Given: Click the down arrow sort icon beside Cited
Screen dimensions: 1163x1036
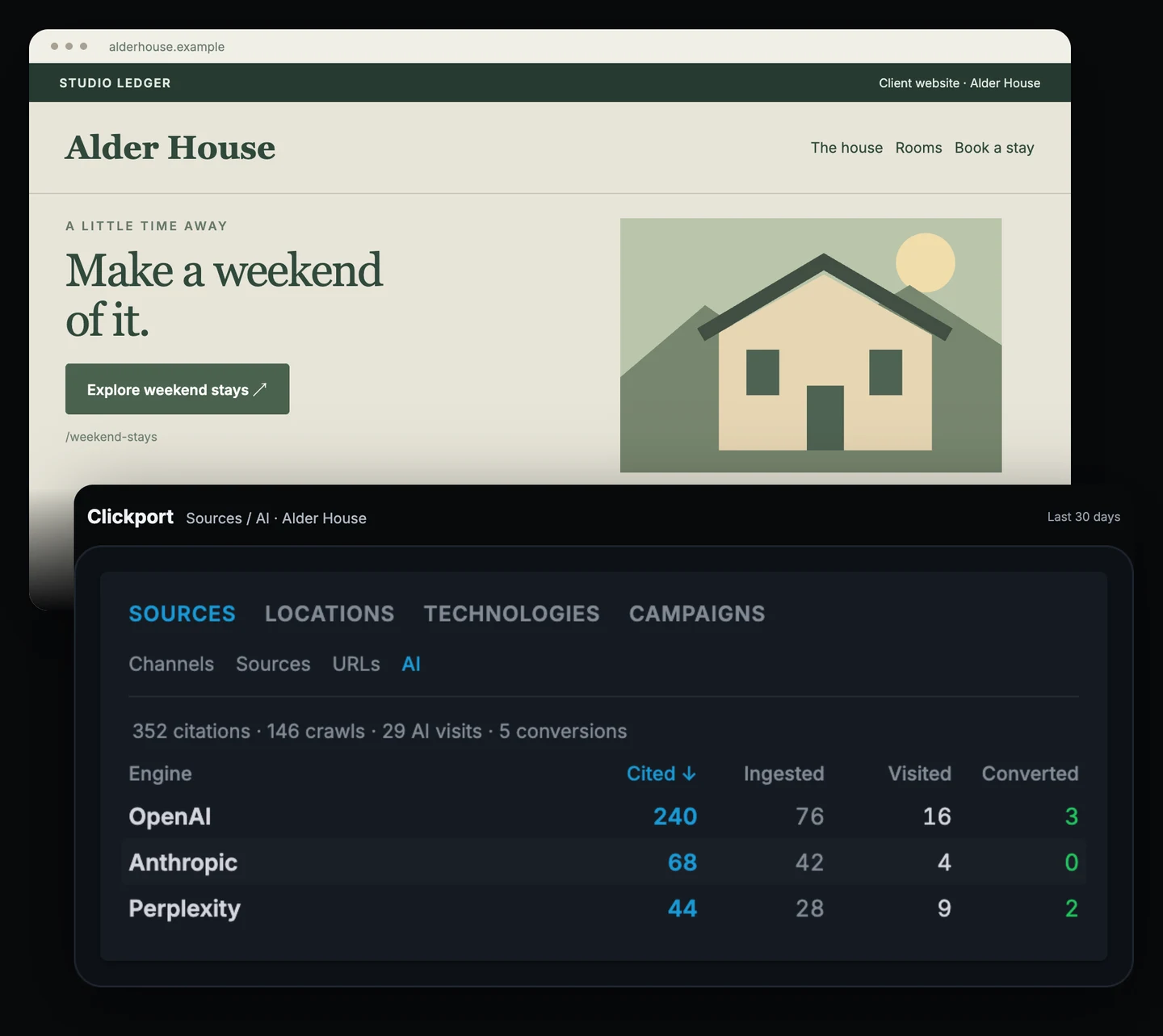Looking at the screenshot, I should point(689,774).
